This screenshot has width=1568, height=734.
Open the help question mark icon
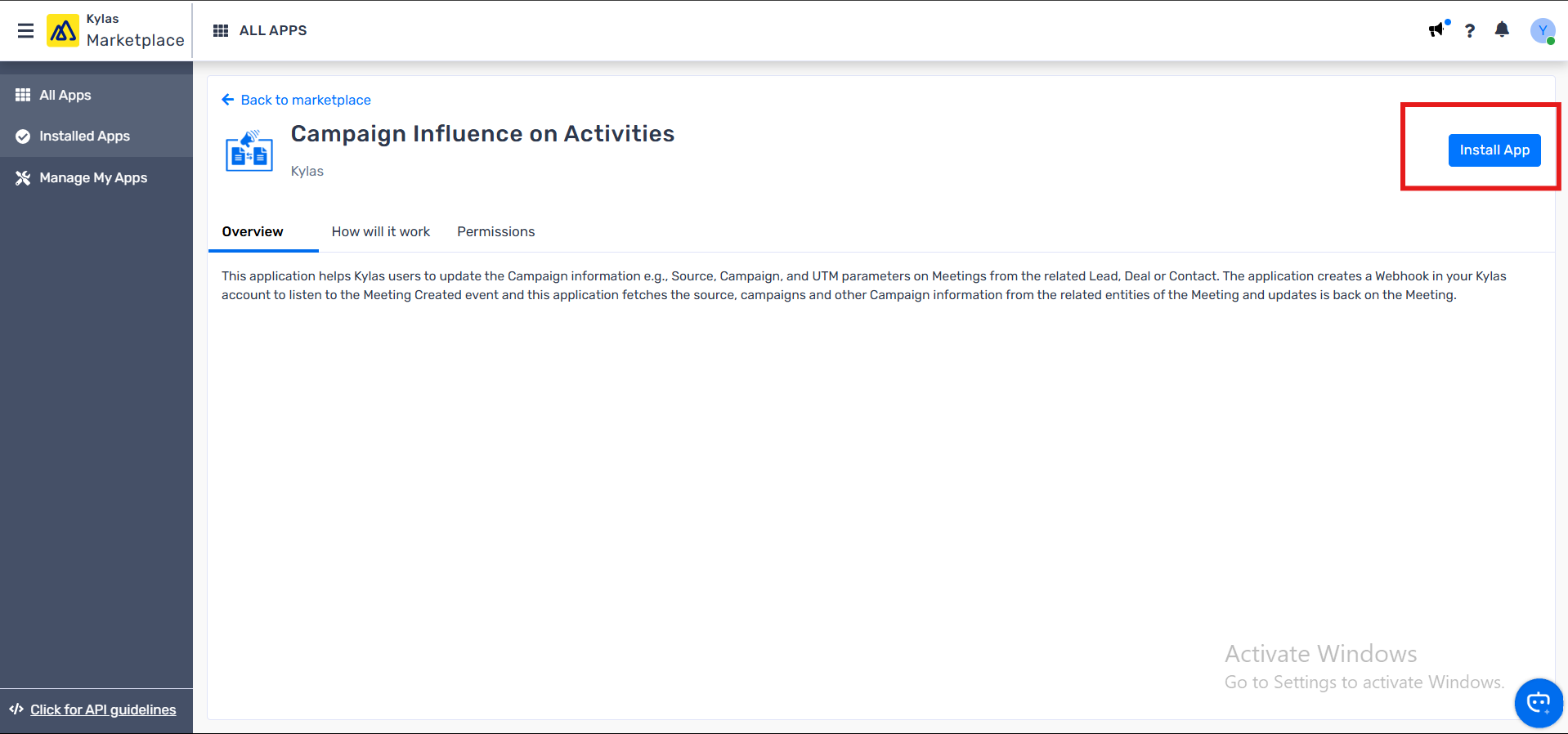pos(1470,31)
